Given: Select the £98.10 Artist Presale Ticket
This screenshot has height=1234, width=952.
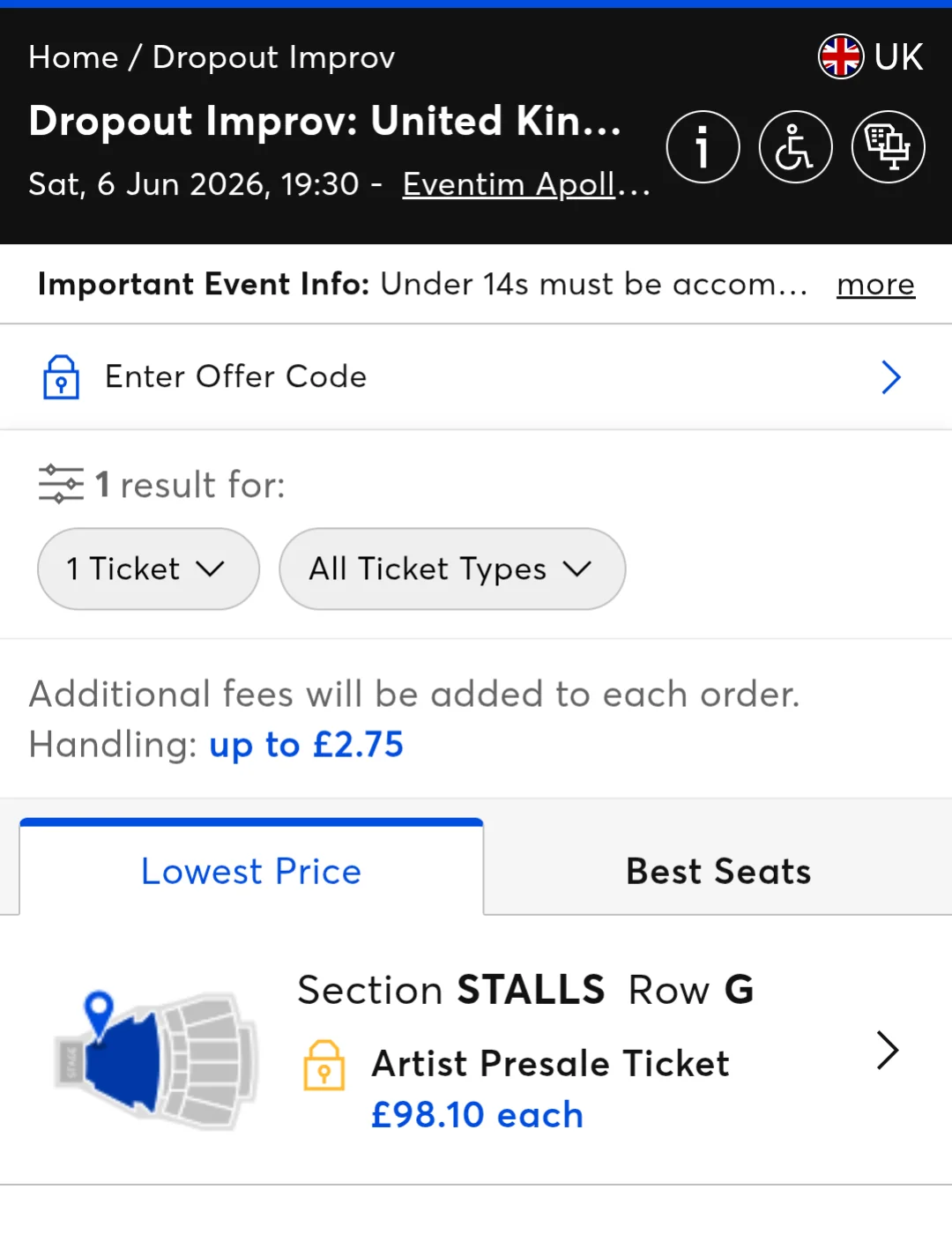Looking at the screenshot, I should 477,1114.
